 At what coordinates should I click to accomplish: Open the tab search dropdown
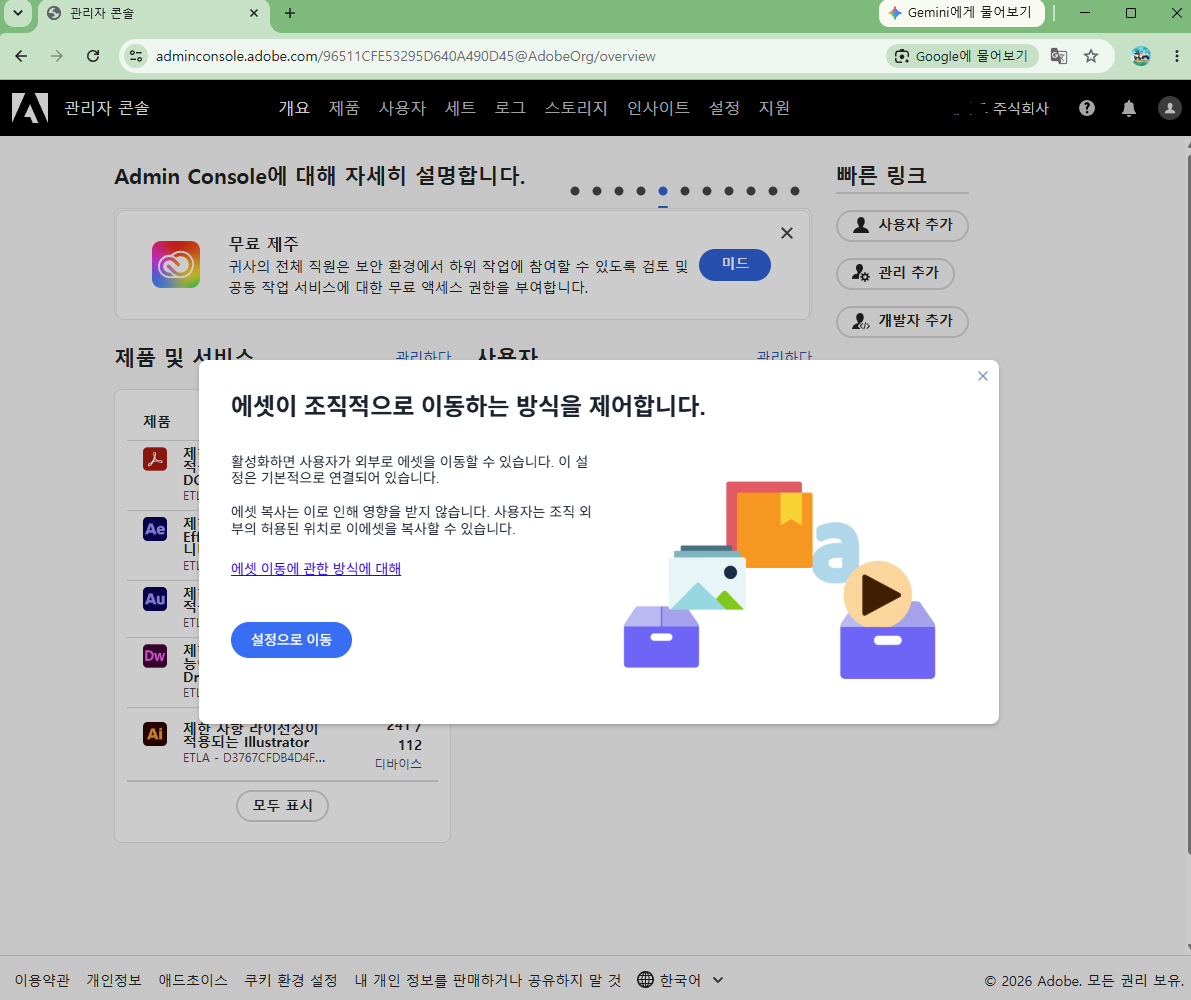(x=17, y=13)
